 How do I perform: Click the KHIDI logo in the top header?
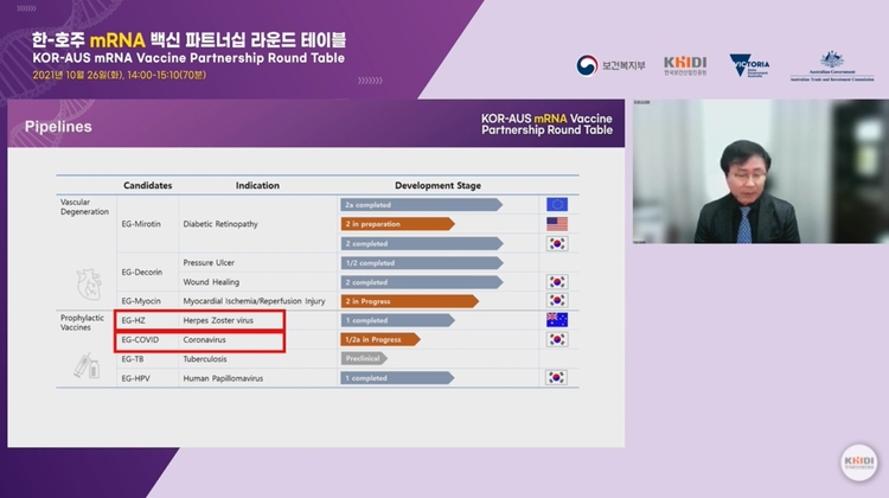tap(685, 65)
